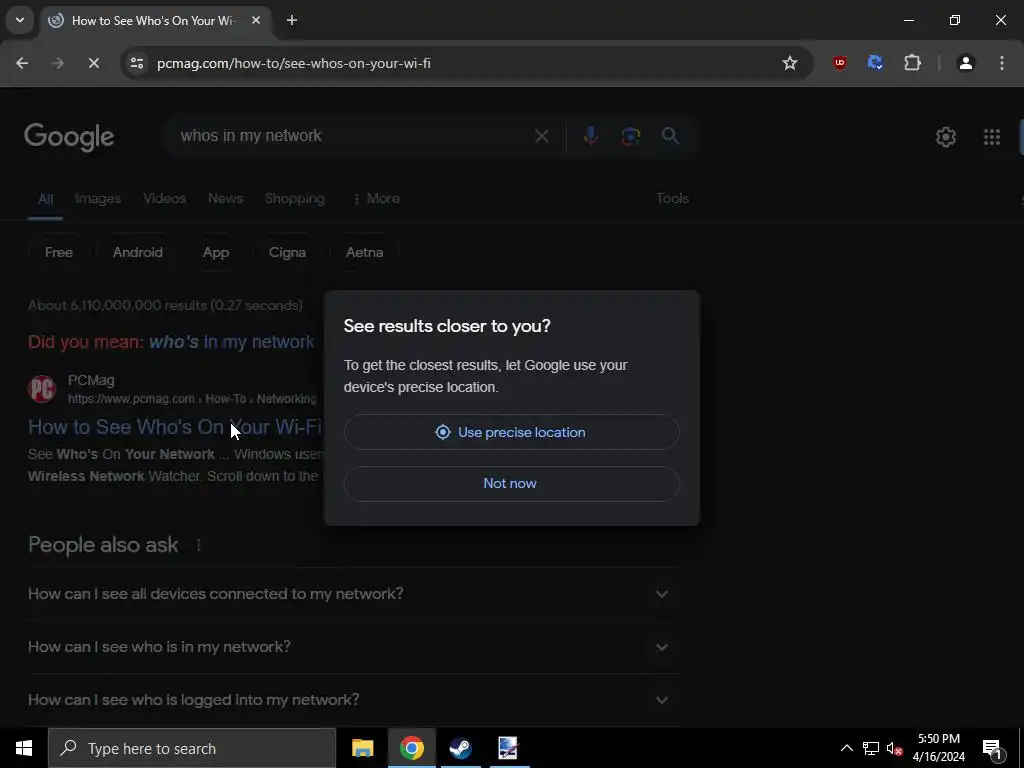This screenshot has height=768, width=1024.
Task: Open Chrome three-dot menu
Action: click(x=1002, y=63)
